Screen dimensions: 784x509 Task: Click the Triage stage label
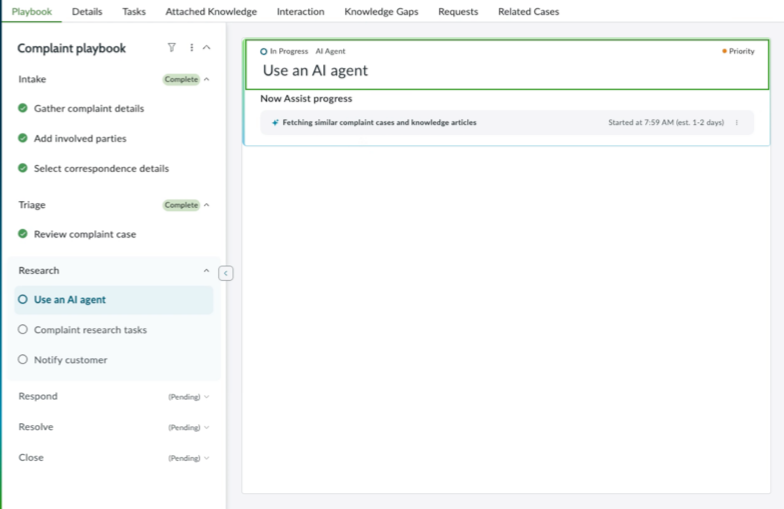tap(32, 205)
